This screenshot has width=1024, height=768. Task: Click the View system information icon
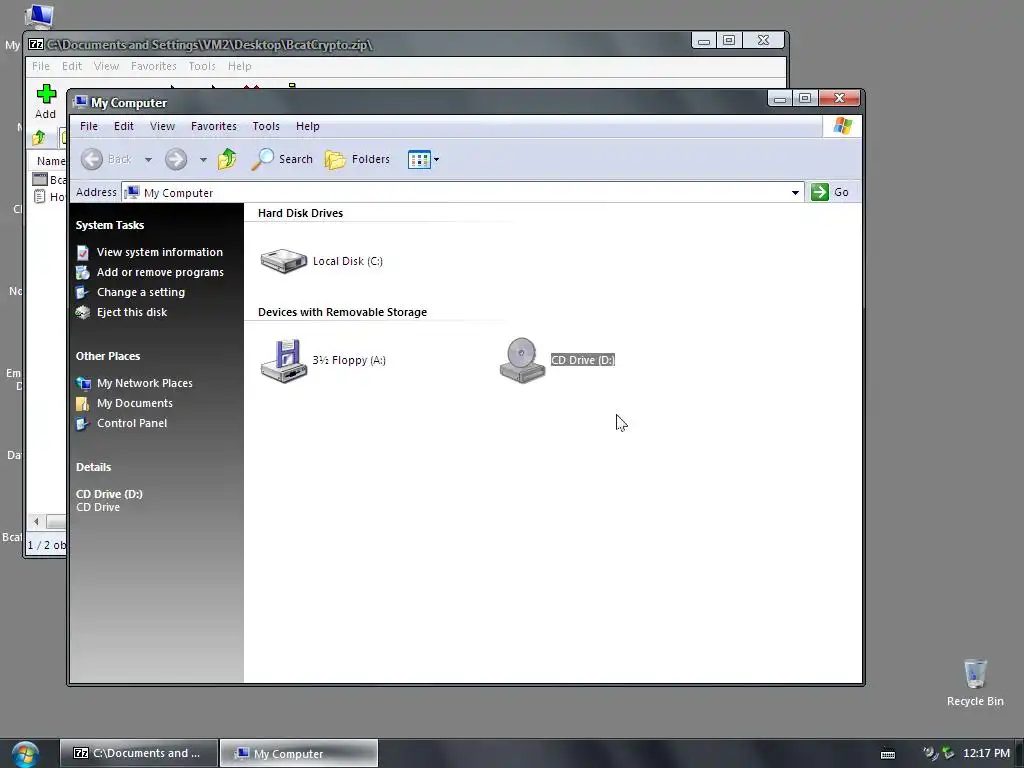tap(82, 252)
